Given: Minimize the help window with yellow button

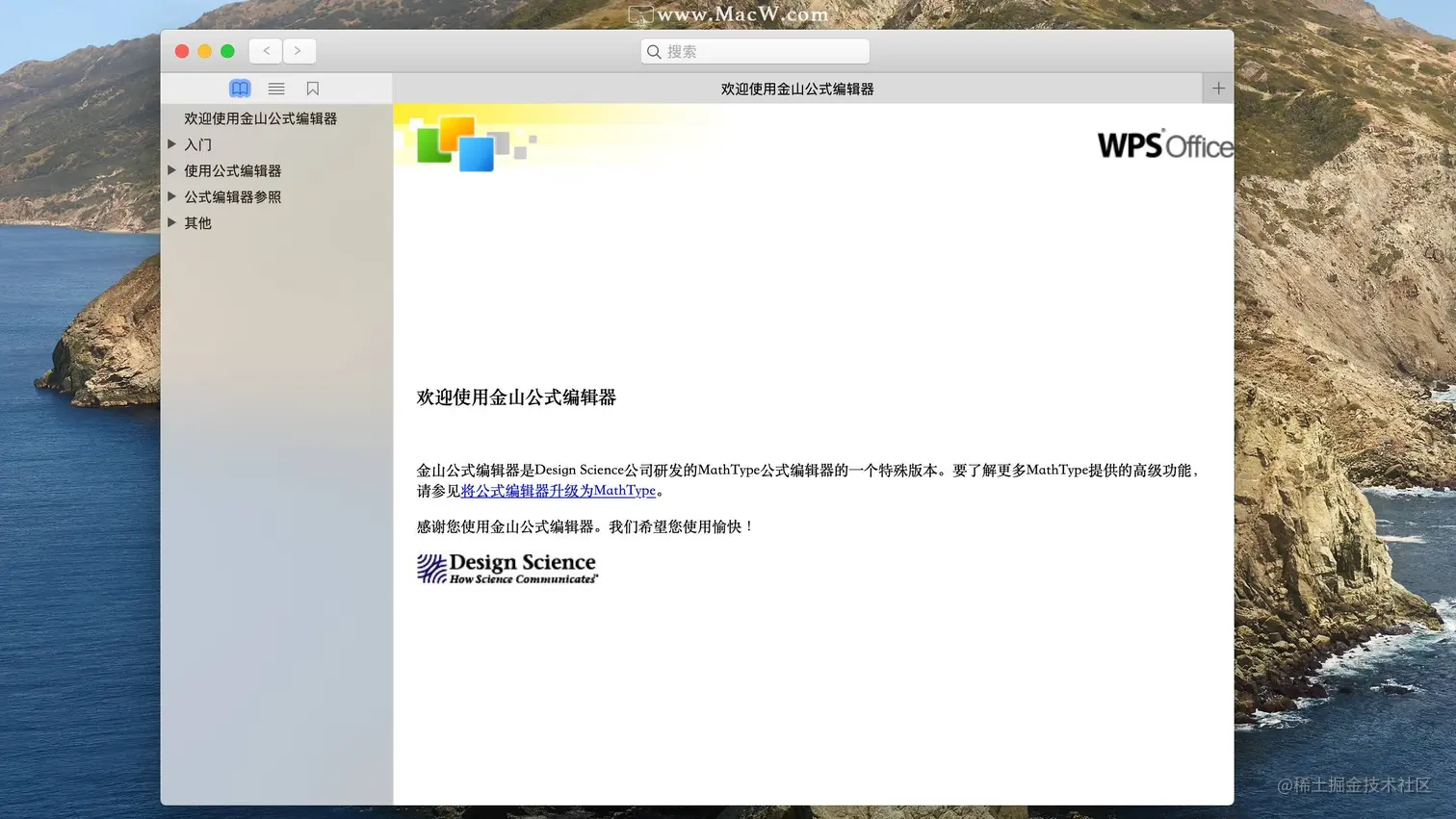Looking at the screenshot, I should (204, 51).
